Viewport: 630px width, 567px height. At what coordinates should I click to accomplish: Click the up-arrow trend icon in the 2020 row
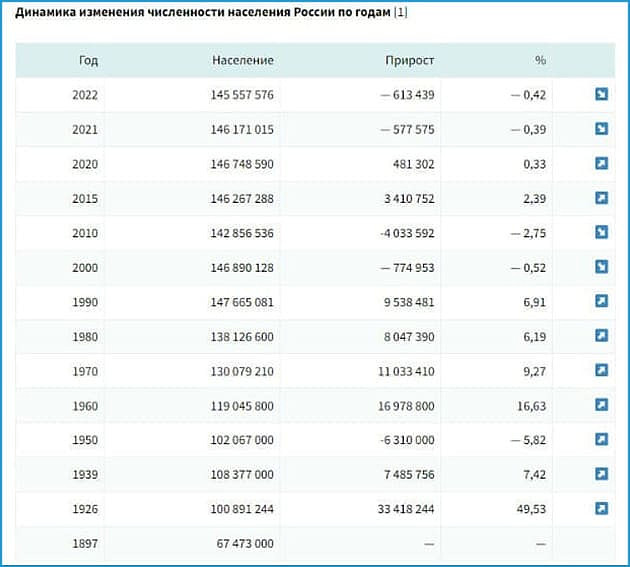[x=601, y=163]
